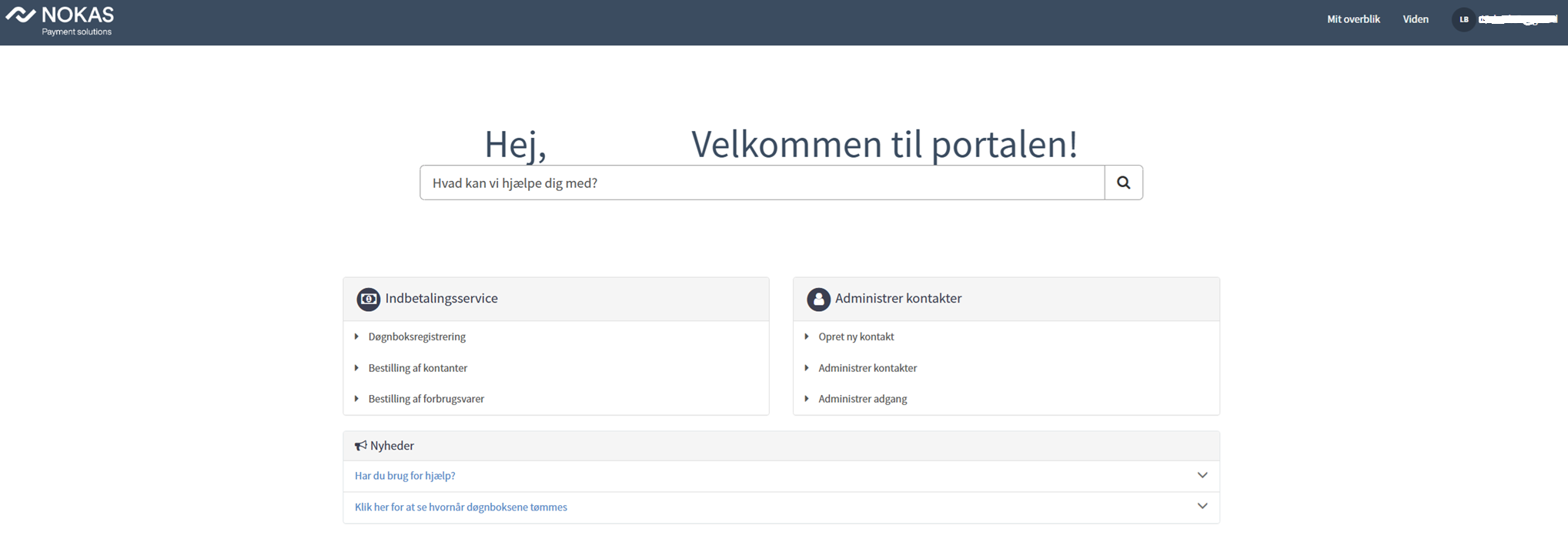The height and width of the screenshot is (536, 1568).
Task: Click the arrow beside Døgnboksregistrering
Action: click(356, 337)
